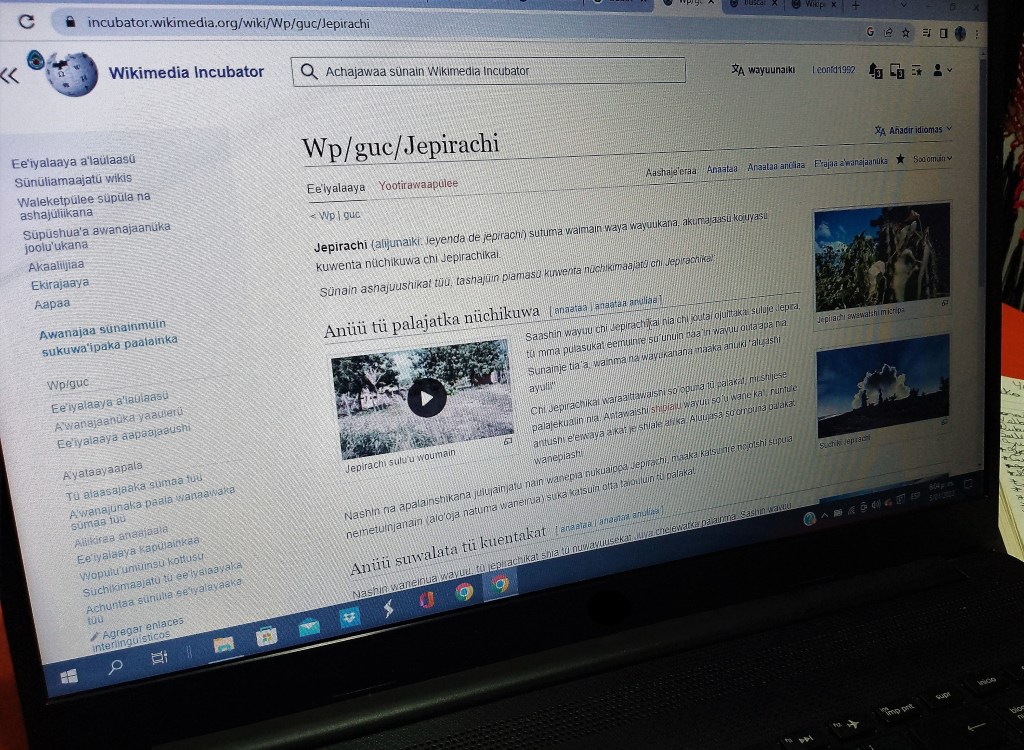Screen dimensions: 1024x750
Task: Open Dropbox from the taskbar
Action: (x=350, y=617)
